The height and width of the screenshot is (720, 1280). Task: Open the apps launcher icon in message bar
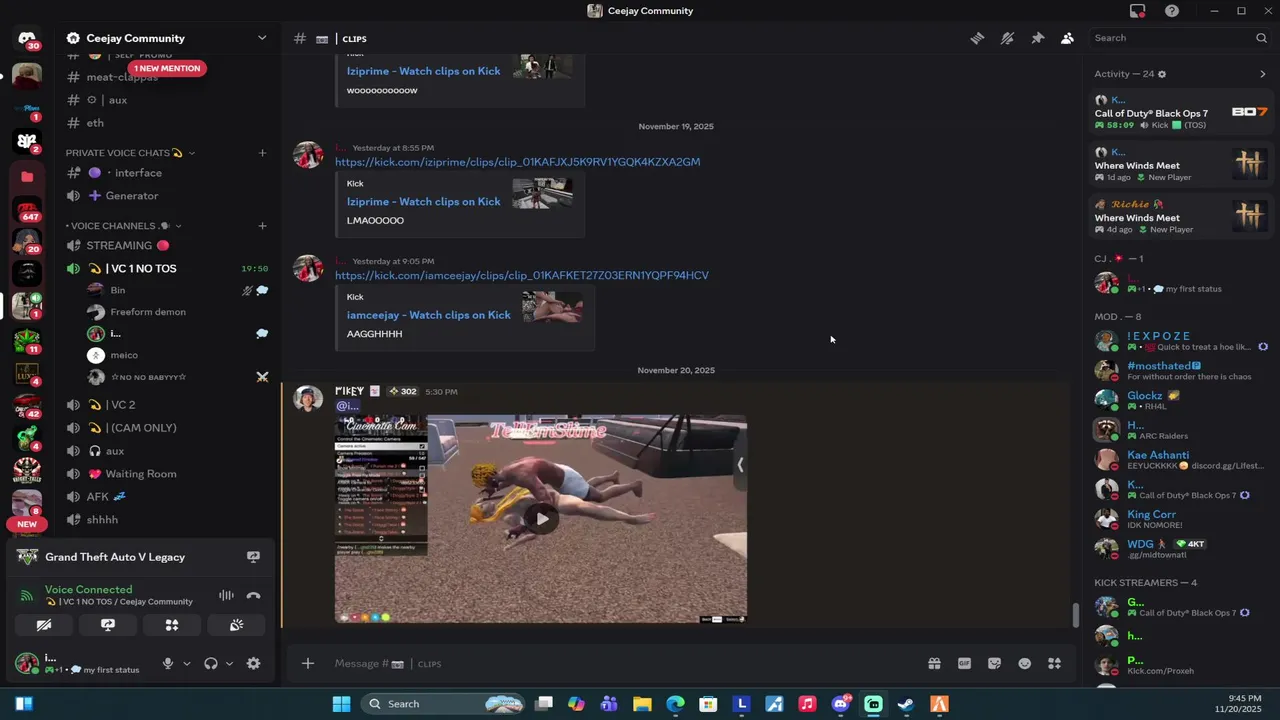tap(1054, 663)
